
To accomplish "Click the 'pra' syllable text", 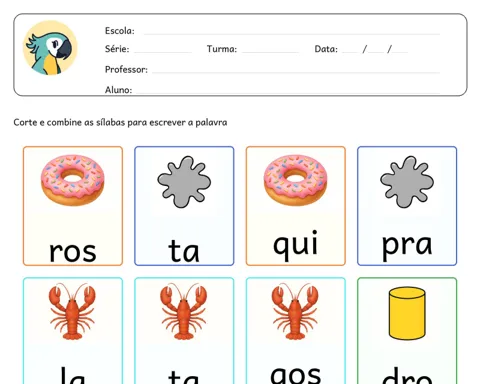I will tap(407, 246).
